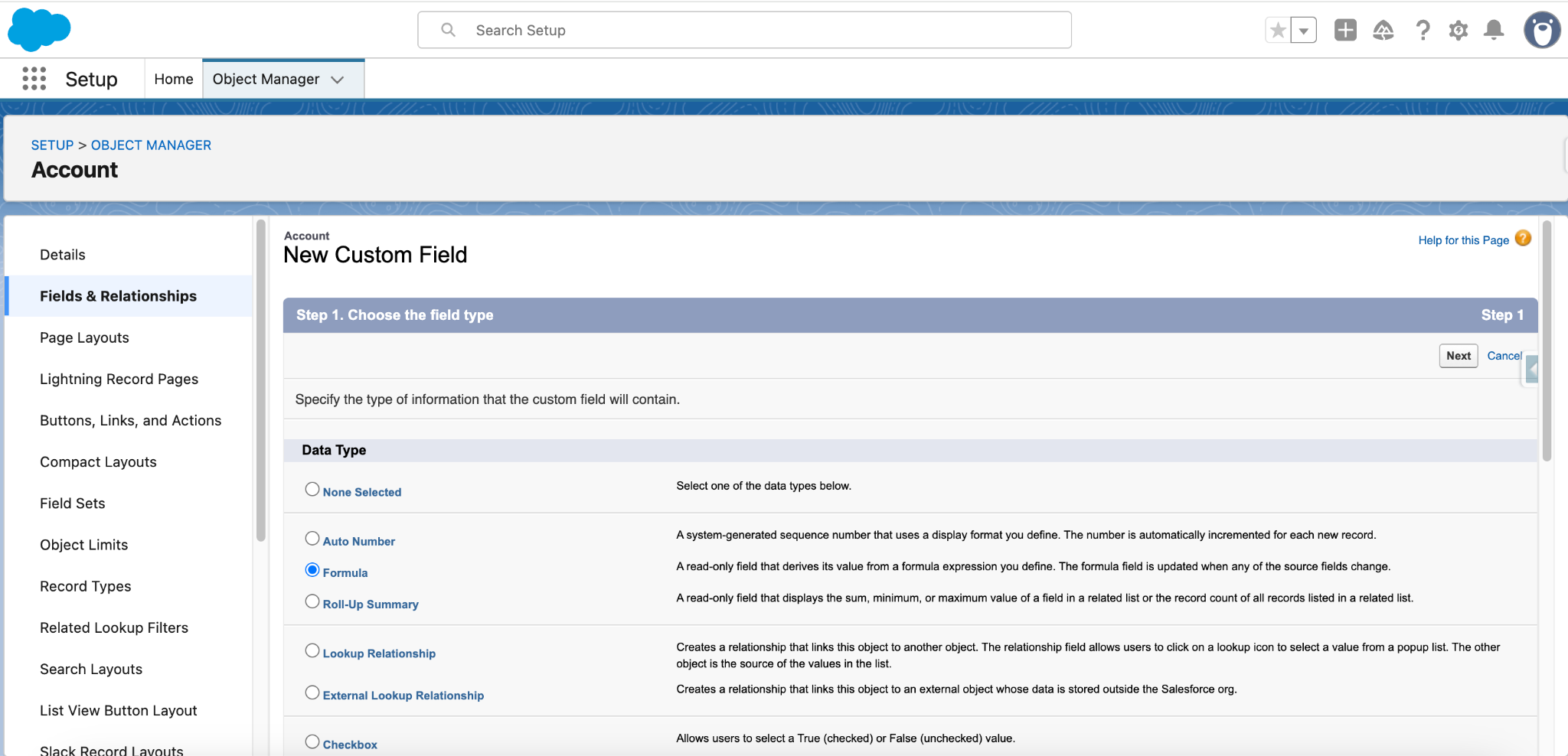The width and height of the screenshot is (1568, 756).
Task: Open Page Layouts in sidebar
Action: 129,337
